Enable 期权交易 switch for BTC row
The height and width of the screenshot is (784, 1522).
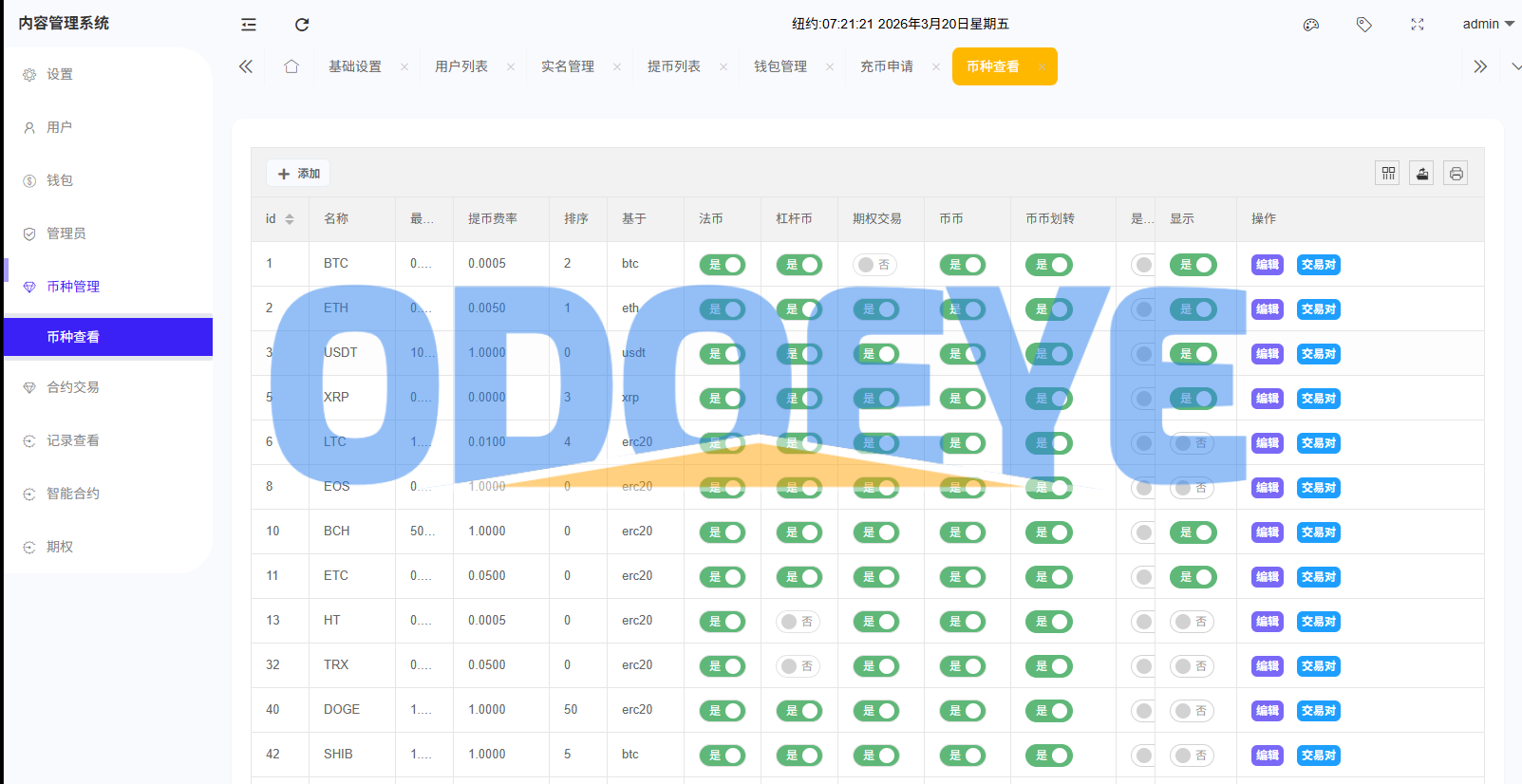(875, 265)
